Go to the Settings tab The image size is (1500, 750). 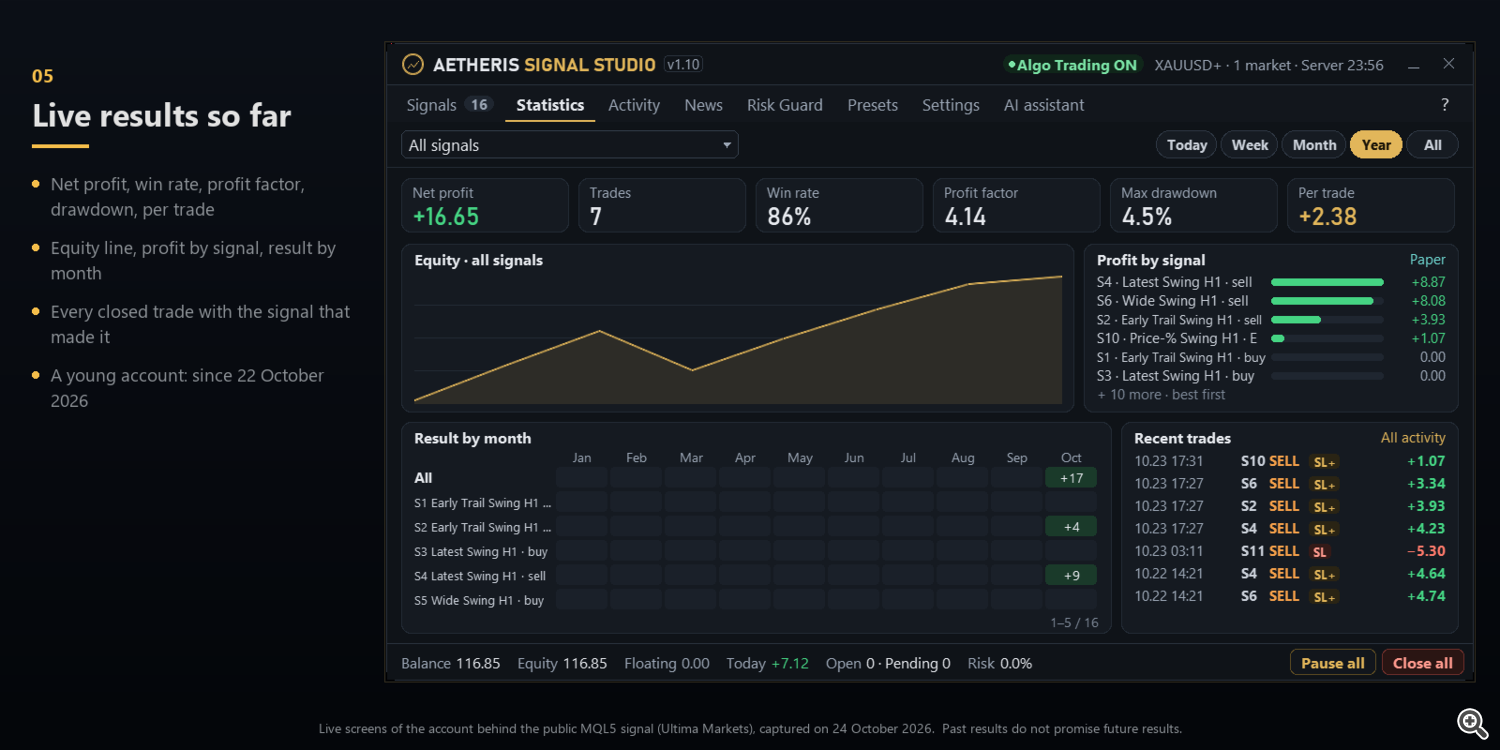pos(951,105)
